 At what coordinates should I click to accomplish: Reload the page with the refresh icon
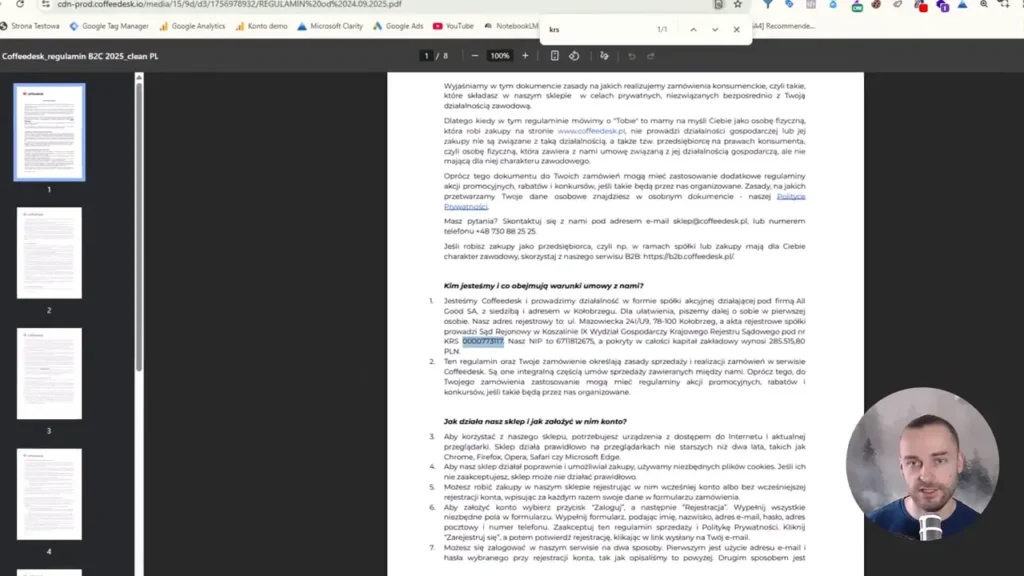(x=20, y=4)
